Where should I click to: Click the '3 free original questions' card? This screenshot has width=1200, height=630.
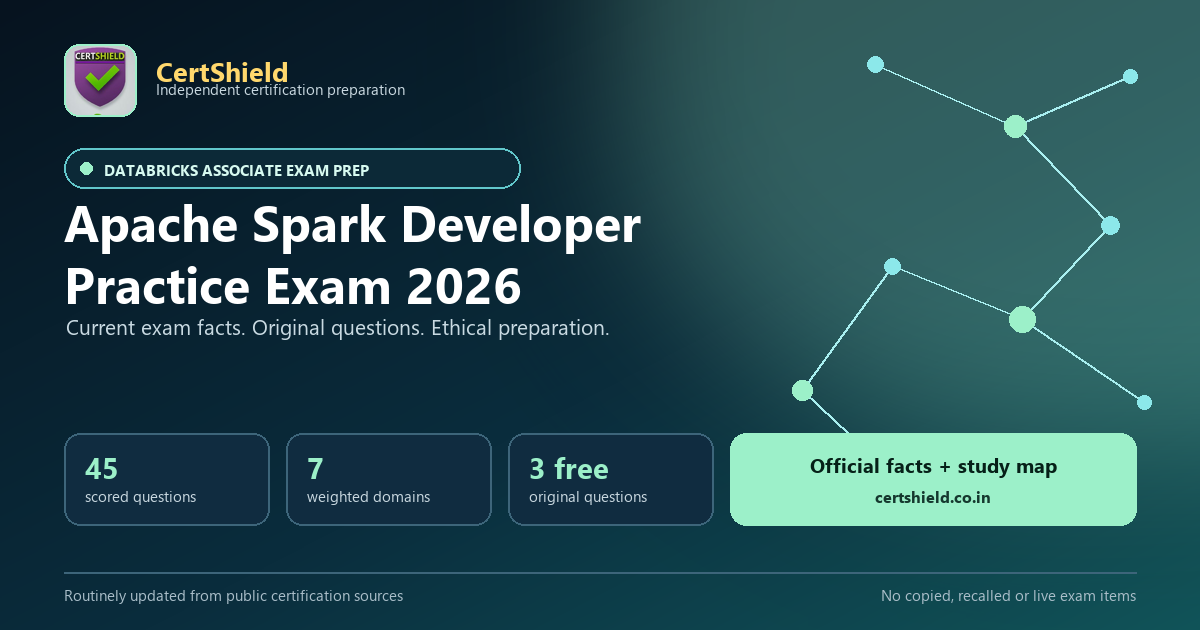[611, 479]
